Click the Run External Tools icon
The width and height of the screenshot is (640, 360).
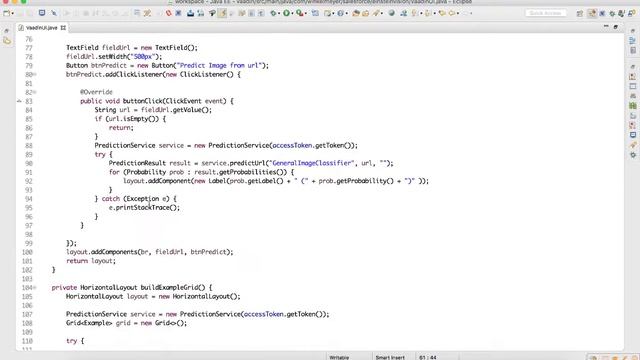pos(300,13)
